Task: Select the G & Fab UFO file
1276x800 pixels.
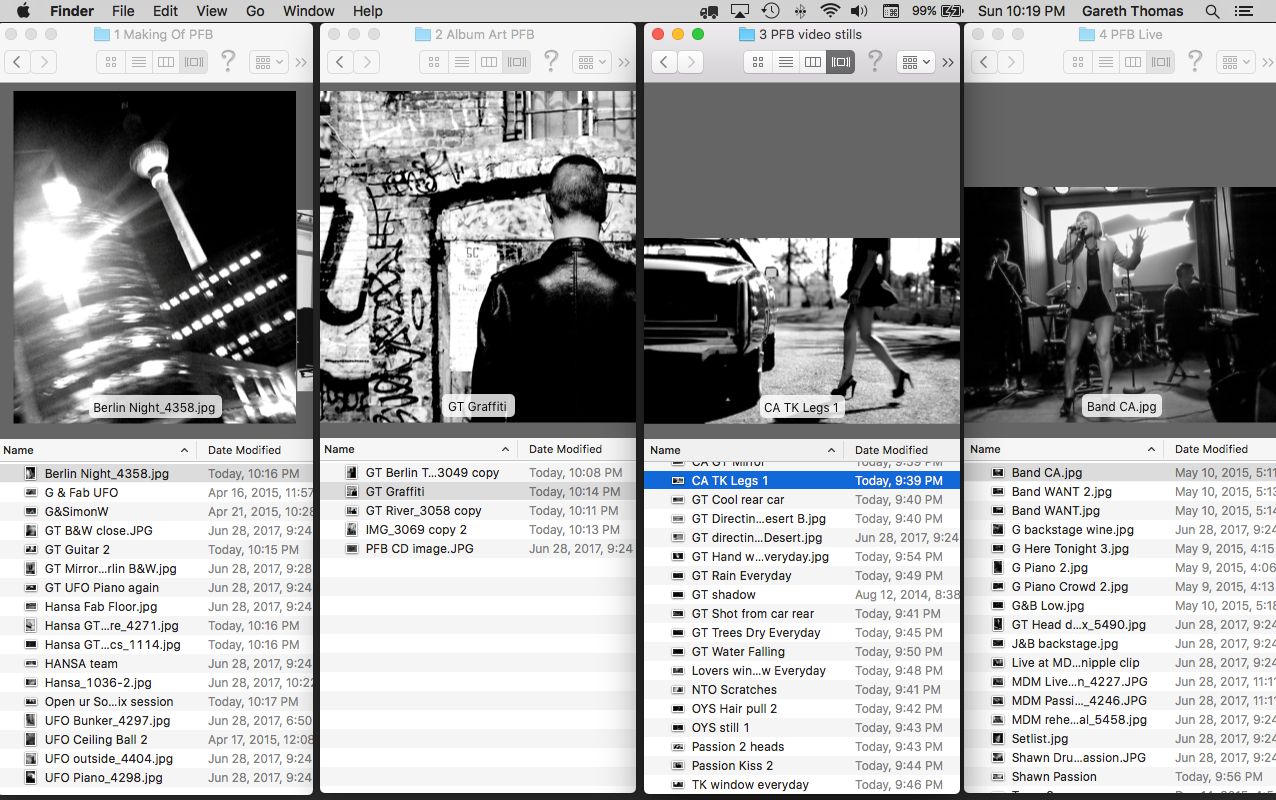Action: click(x=156, y=493)
